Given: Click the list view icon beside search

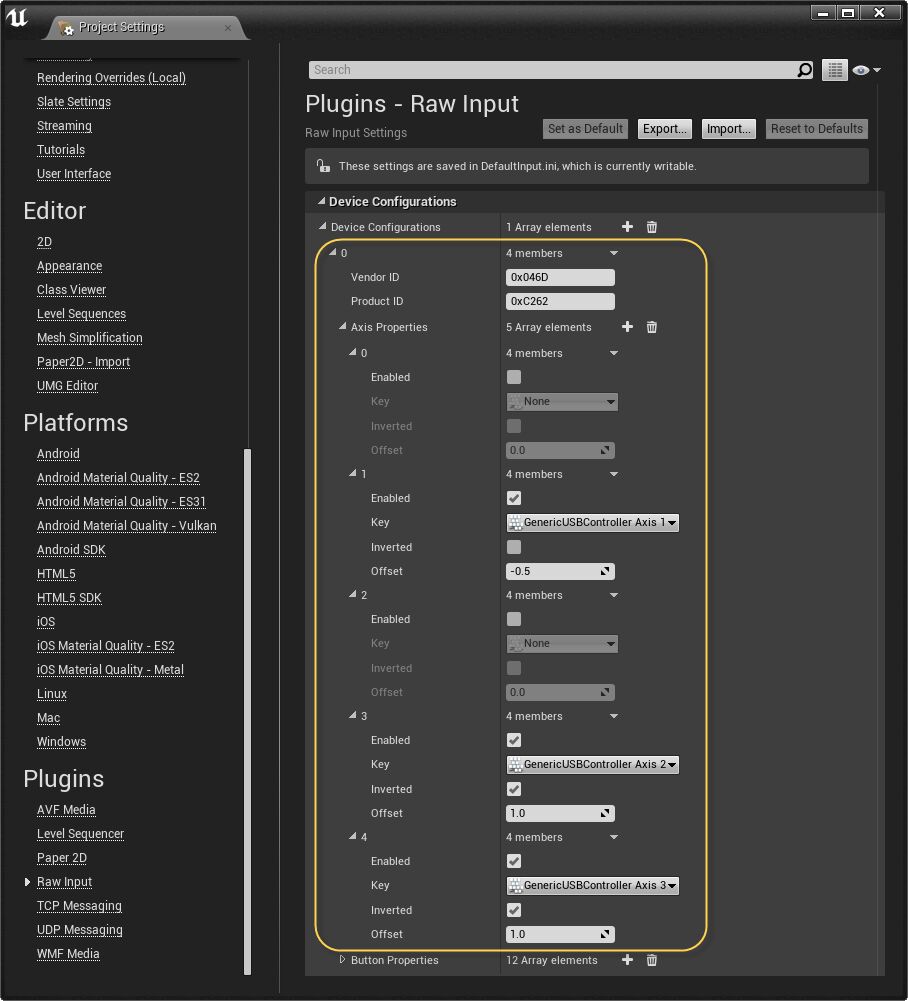Looking at the screenshot, I should (x=835, y=70).
